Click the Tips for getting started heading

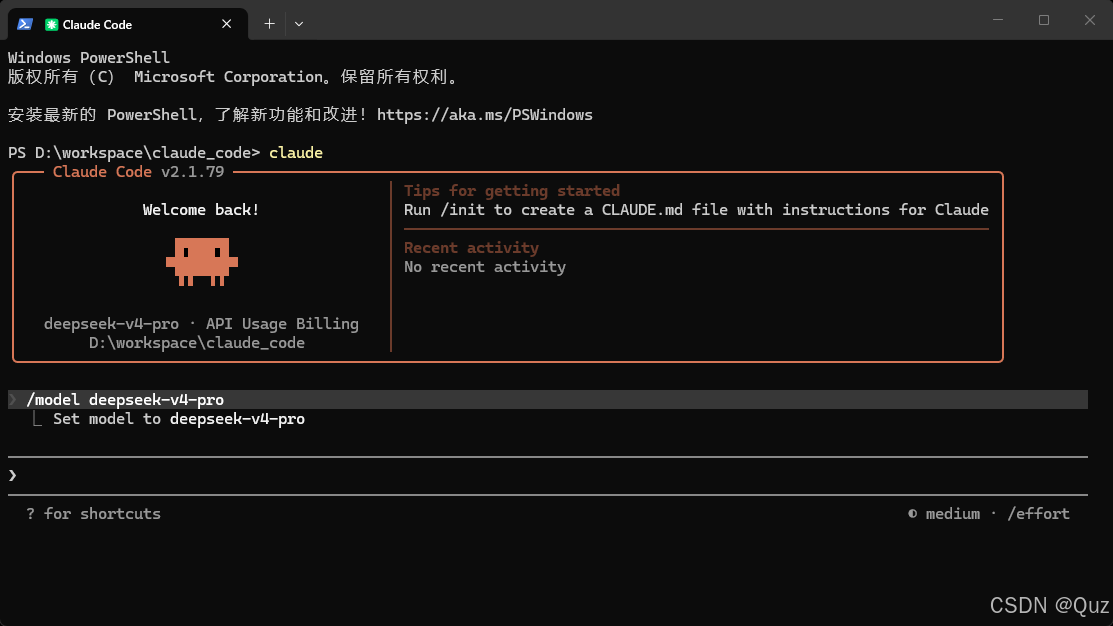coord(512,191)
